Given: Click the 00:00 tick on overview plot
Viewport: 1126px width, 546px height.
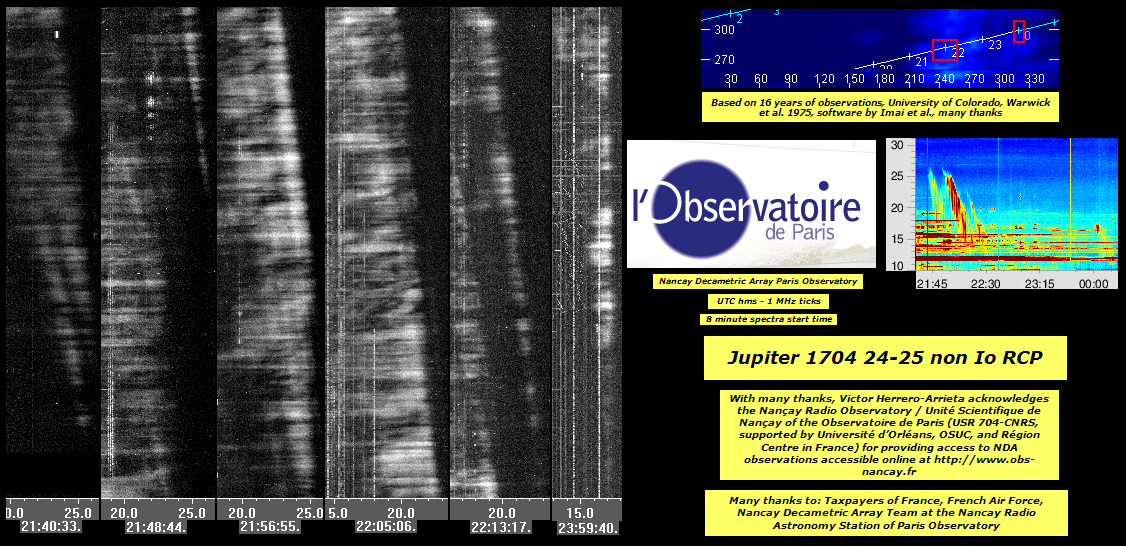Looking at the screenshot, I should 1094,284.
